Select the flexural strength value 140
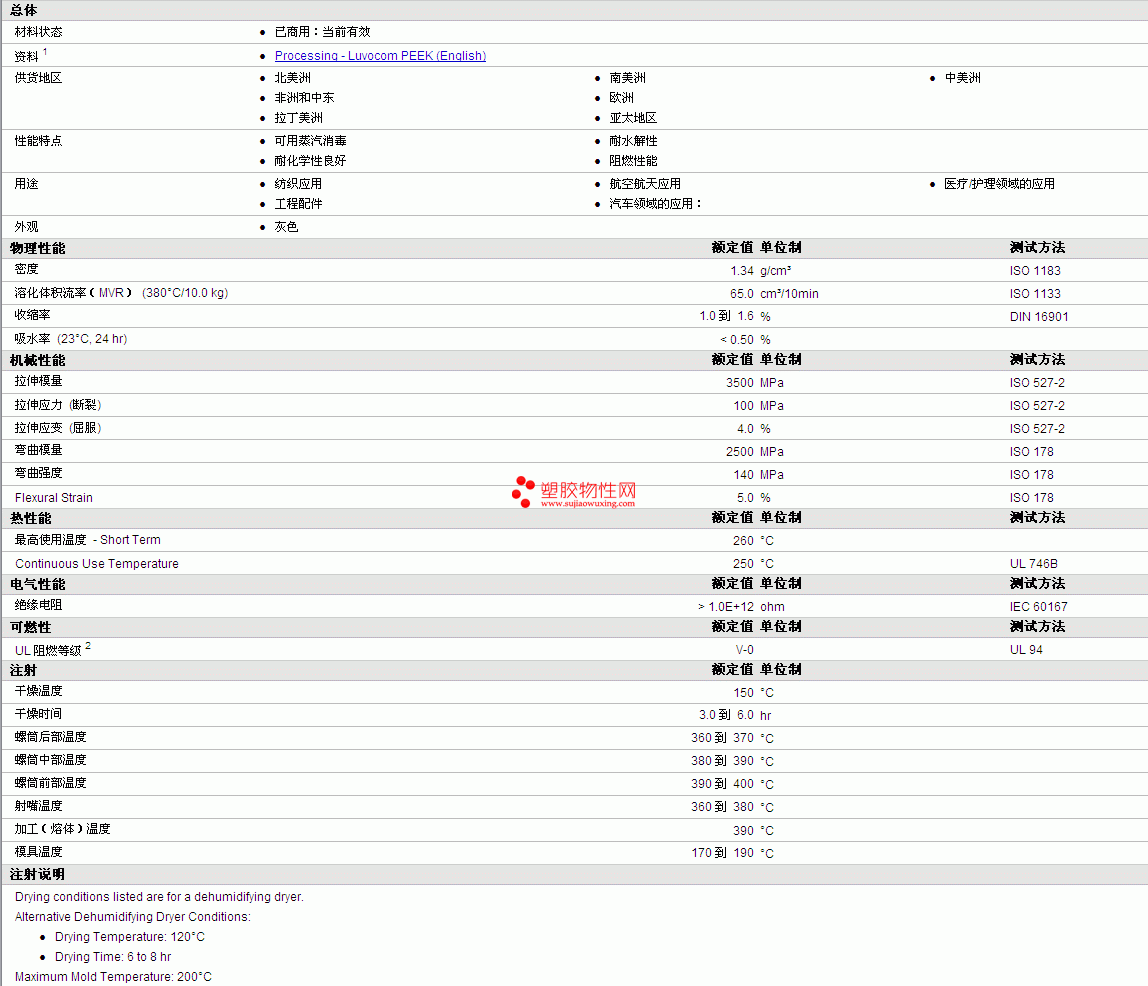Viewport: 1148px width, 986px height. [x=743, y=475]
